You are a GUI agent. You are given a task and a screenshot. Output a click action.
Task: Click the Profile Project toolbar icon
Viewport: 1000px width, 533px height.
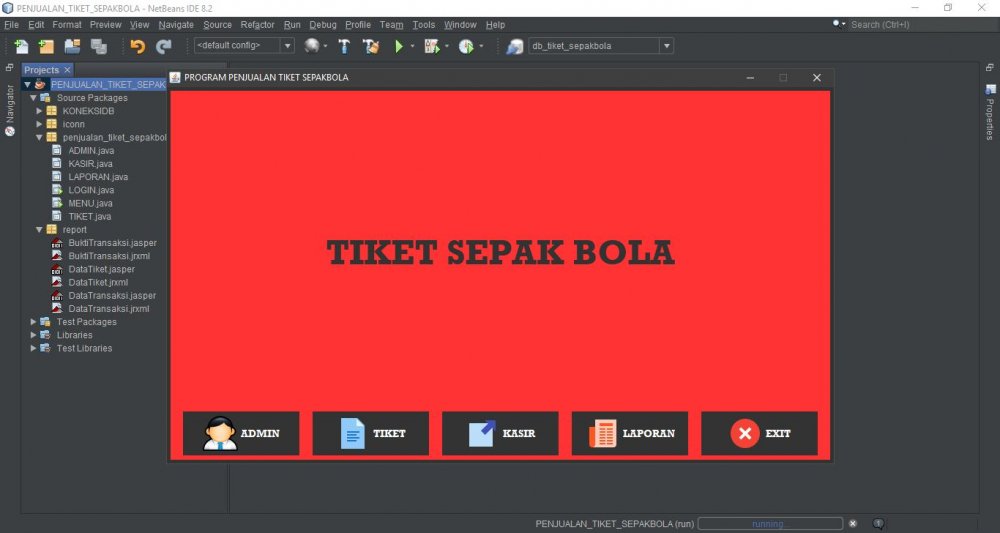coord(466,46)
